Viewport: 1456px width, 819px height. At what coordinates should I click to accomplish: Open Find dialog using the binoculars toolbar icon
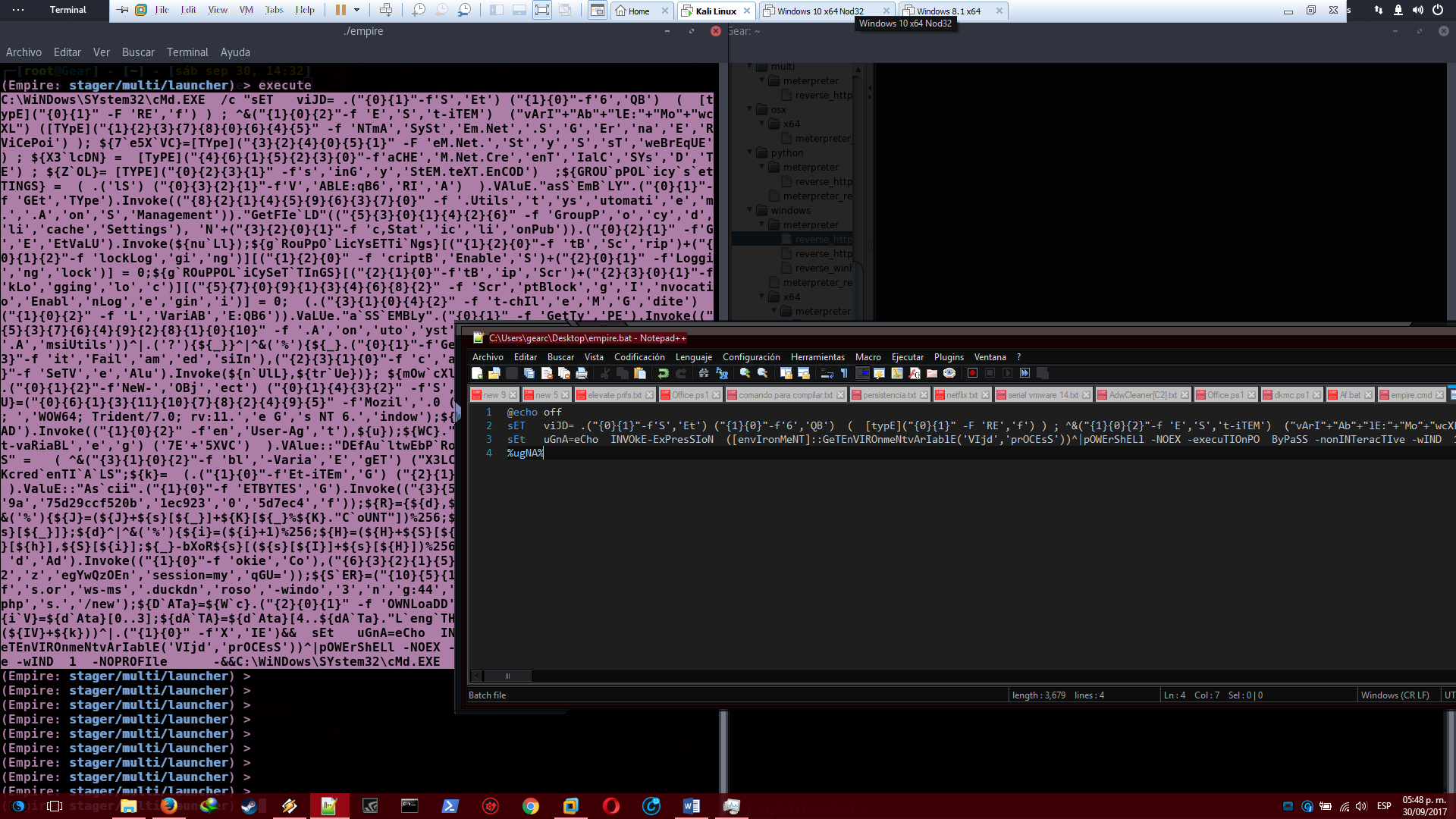click(704, 373)
